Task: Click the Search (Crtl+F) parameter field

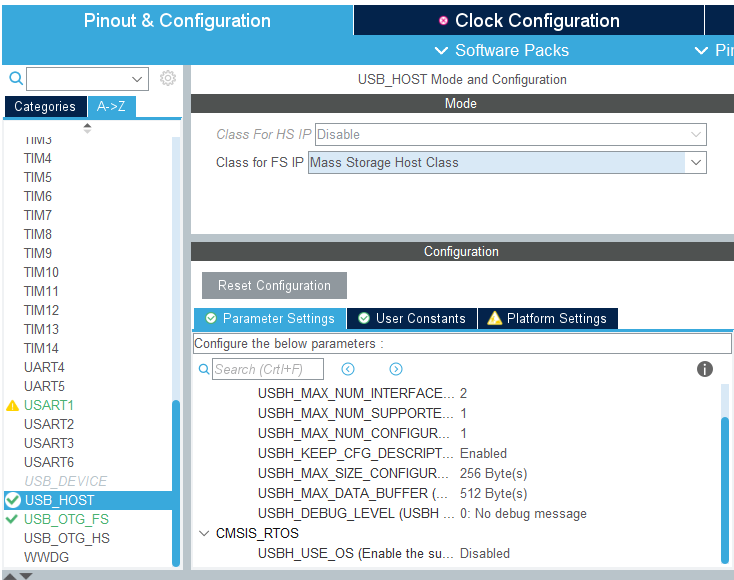Action: click(268, 369)
